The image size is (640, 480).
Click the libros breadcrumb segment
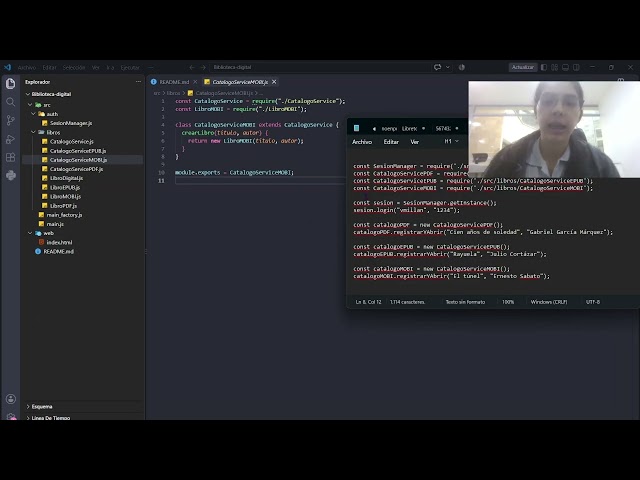tap(173, 93)
